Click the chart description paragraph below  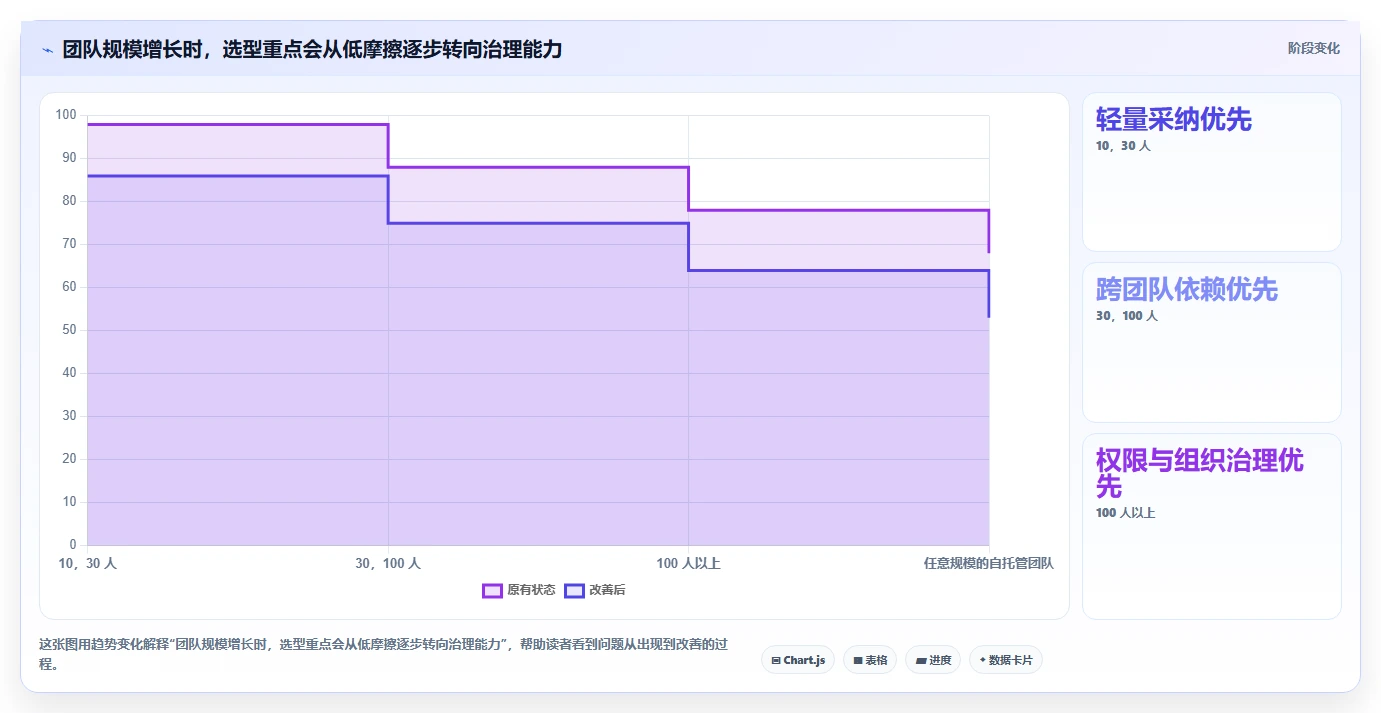point(385,654)
